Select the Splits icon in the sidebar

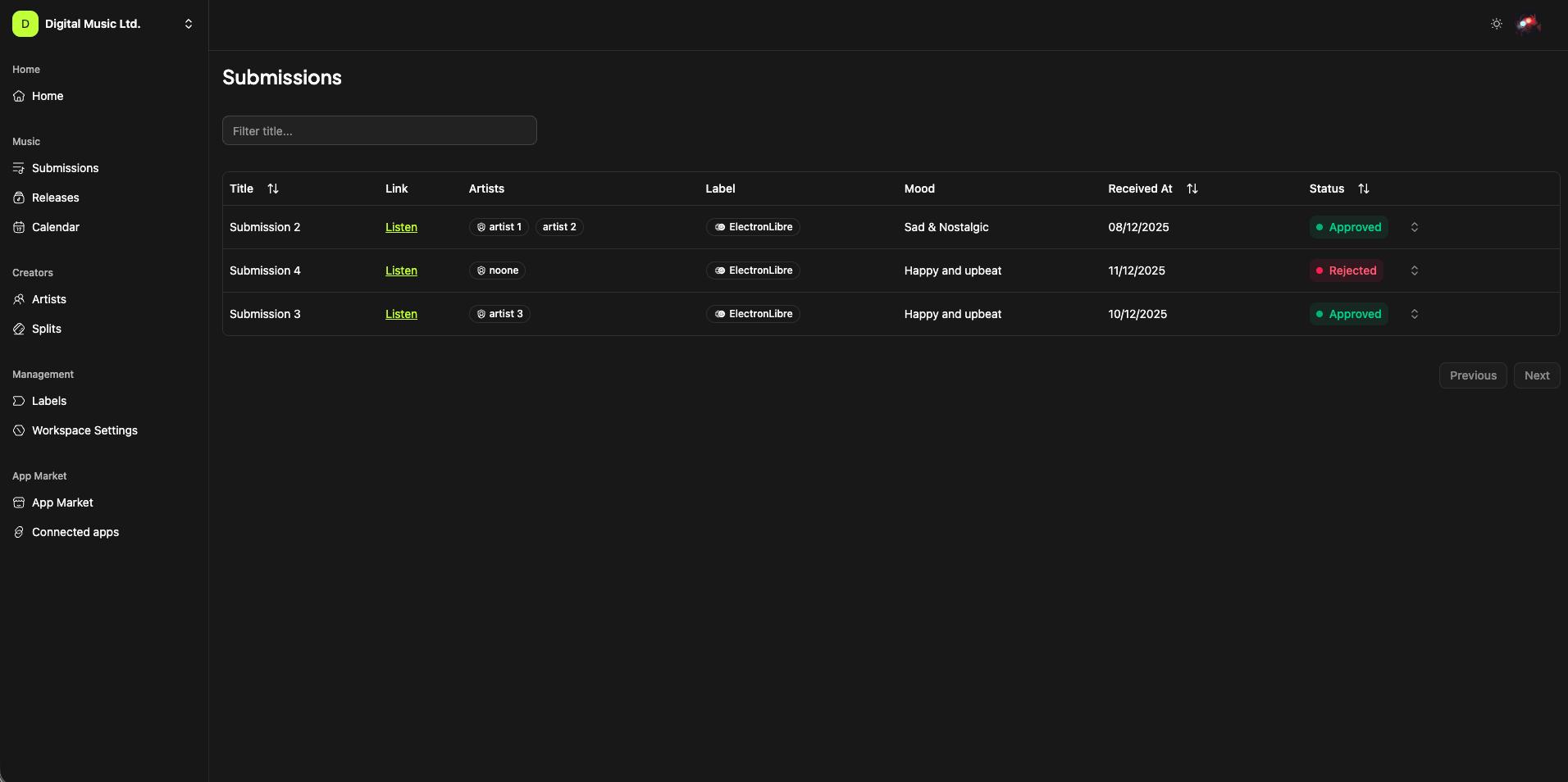point(18,329)
